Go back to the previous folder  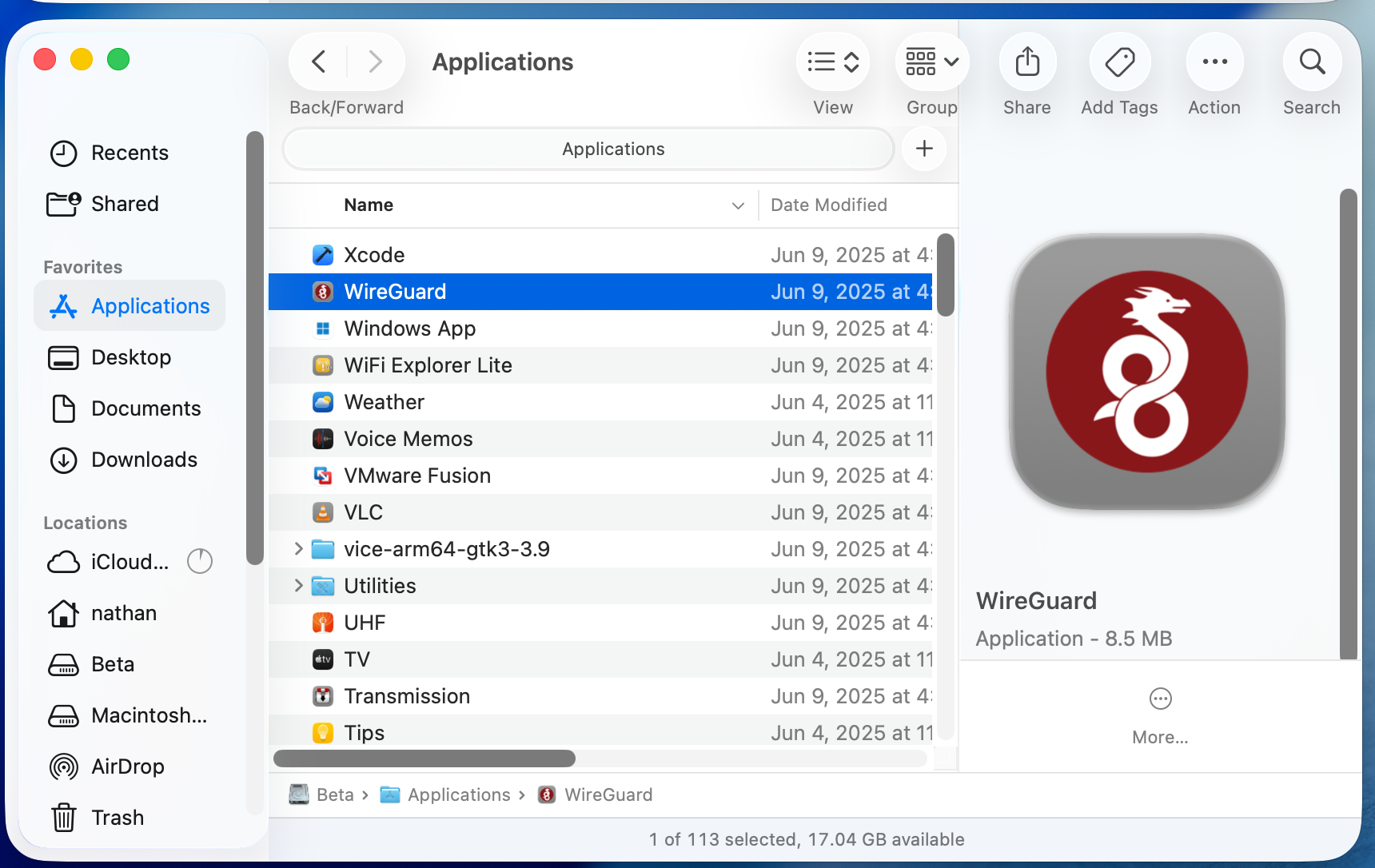click(x=319, y=62)
